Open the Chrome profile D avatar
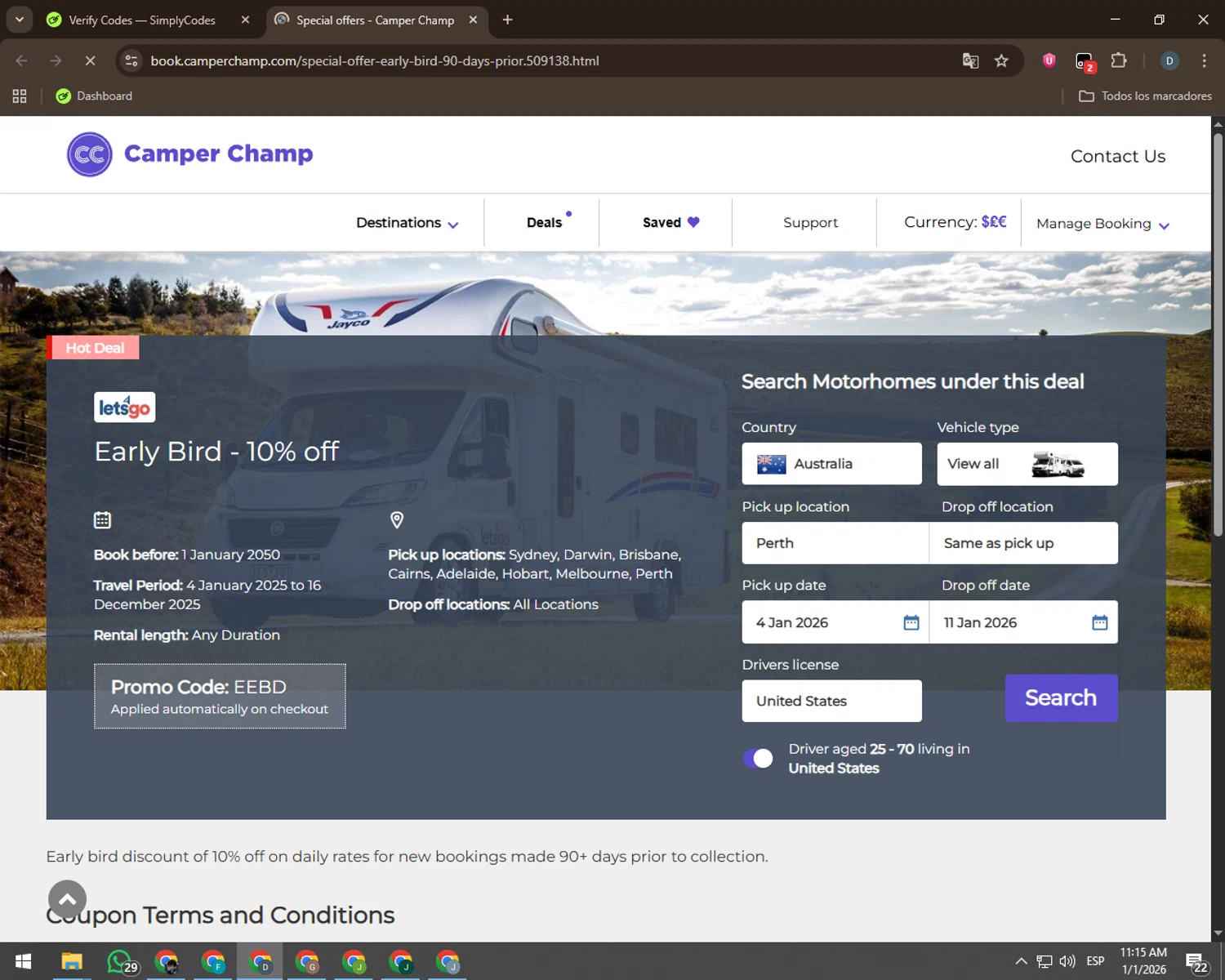Image resolution: width=1225 pixels, height=980 pixels. 1169,60
